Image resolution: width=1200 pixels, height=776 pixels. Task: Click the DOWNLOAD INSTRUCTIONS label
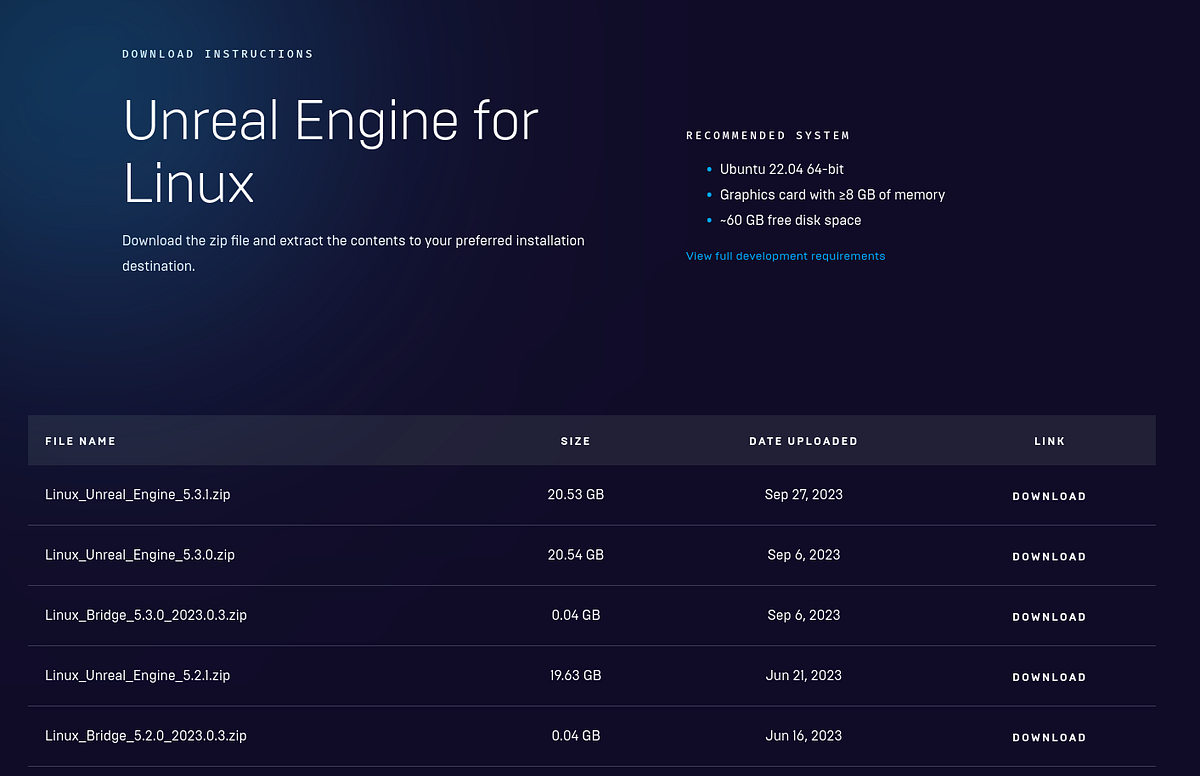[217, 54]
